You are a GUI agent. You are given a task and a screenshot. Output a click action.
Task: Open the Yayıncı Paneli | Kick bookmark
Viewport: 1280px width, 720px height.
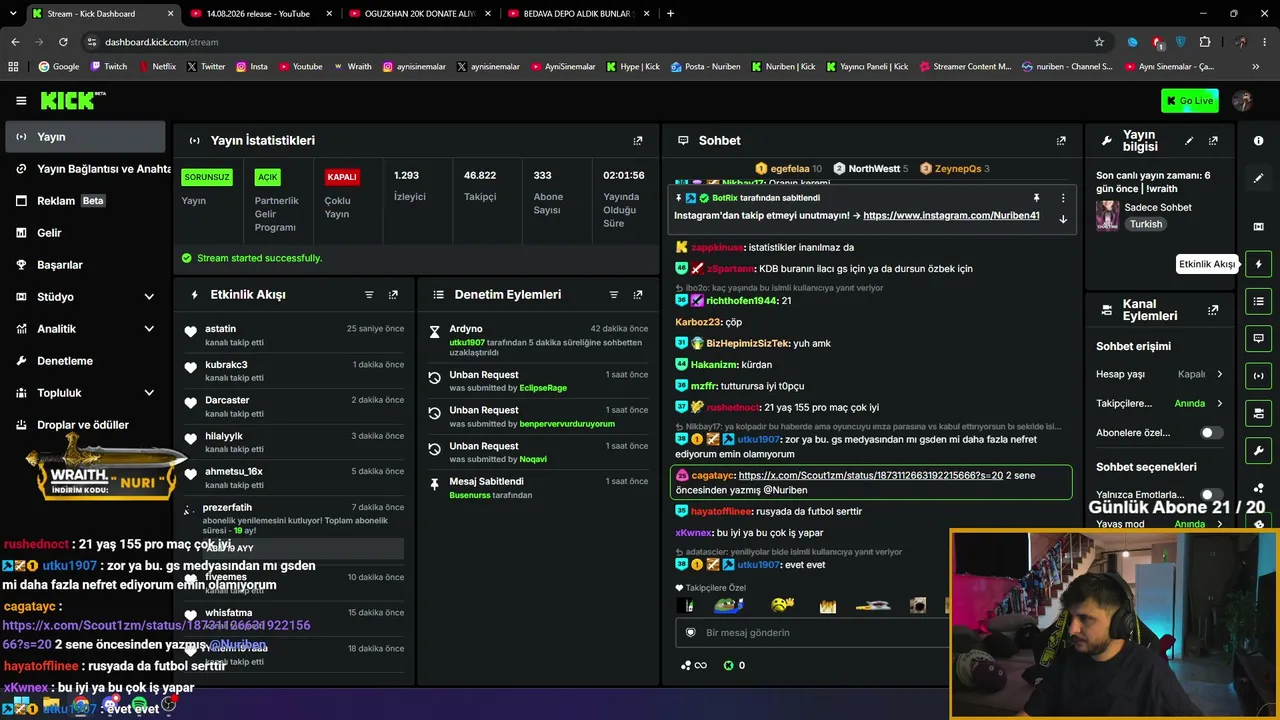[867, 67]
